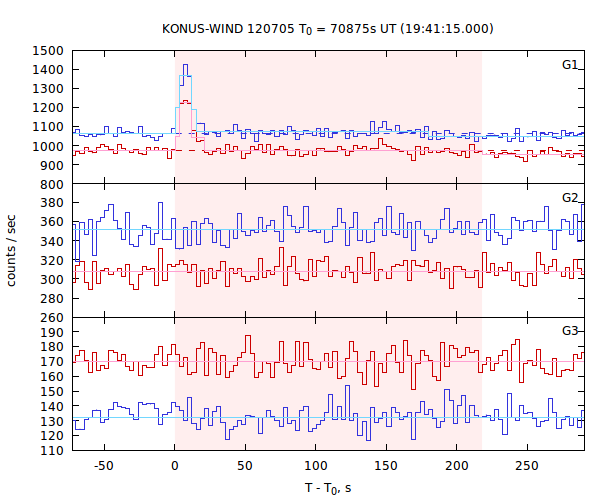
Task: Click the x-axis tick label -50
Action: coord(104,466)
